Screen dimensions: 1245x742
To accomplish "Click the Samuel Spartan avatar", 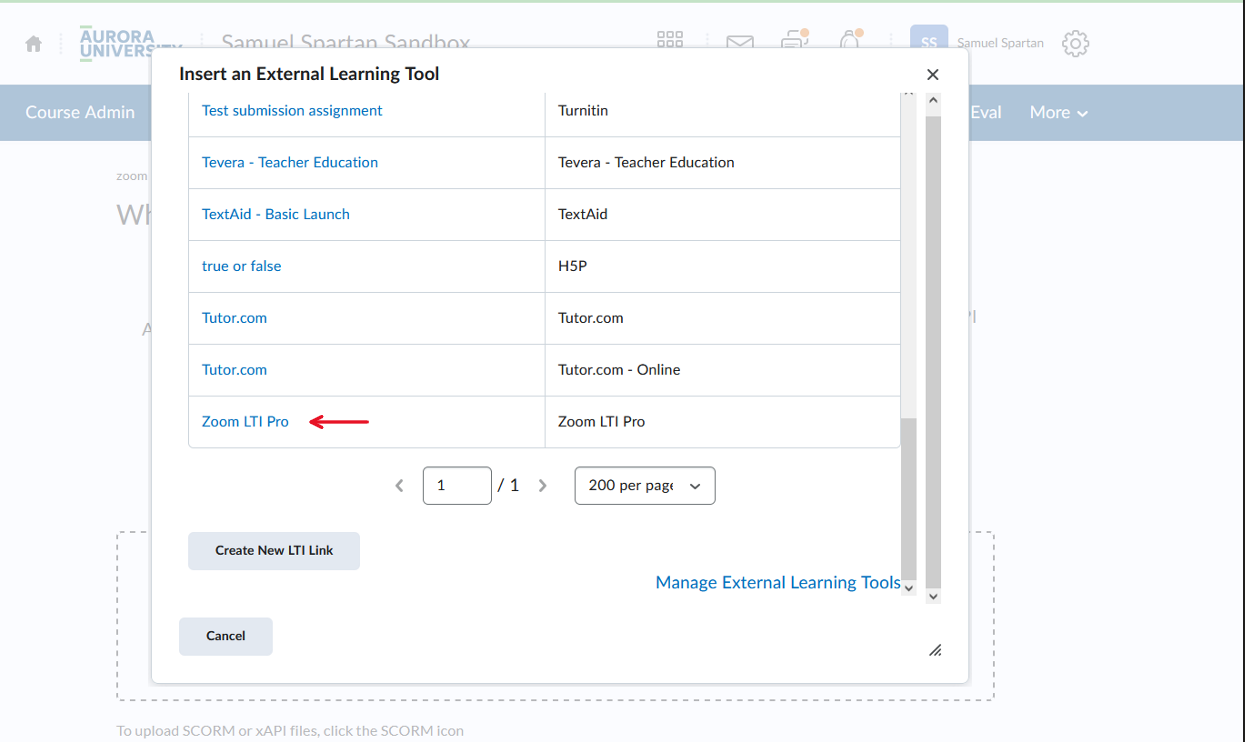I will coord(929,38).
